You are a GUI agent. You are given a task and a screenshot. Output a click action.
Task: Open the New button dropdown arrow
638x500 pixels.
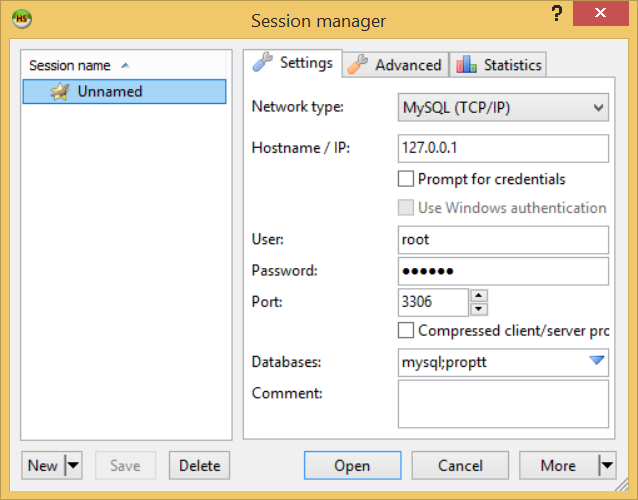click(x=73, y=465)
